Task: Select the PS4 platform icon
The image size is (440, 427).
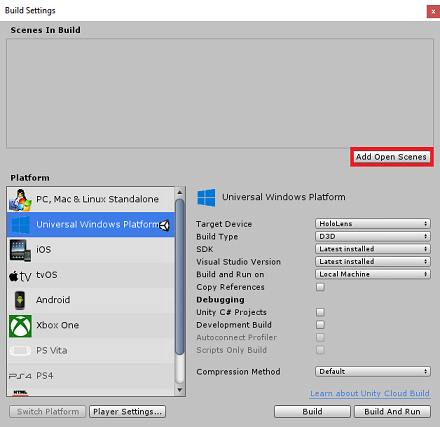Action: pyautogui.click(x=20, y=376)
